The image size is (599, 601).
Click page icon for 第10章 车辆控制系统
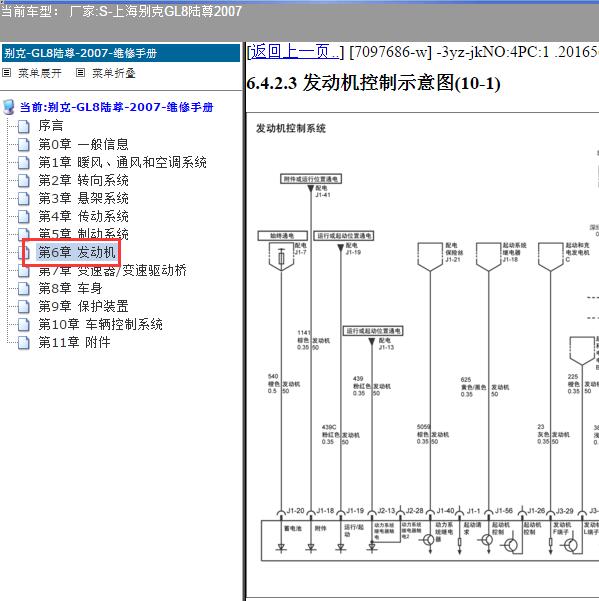click(24, 325)
